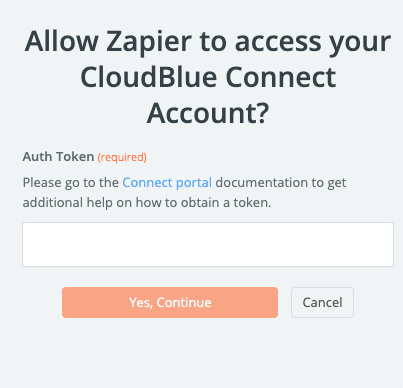Choose the white Cancel button
The height and width of the screenshot is (388, 403).
click(x=322, y=302)
